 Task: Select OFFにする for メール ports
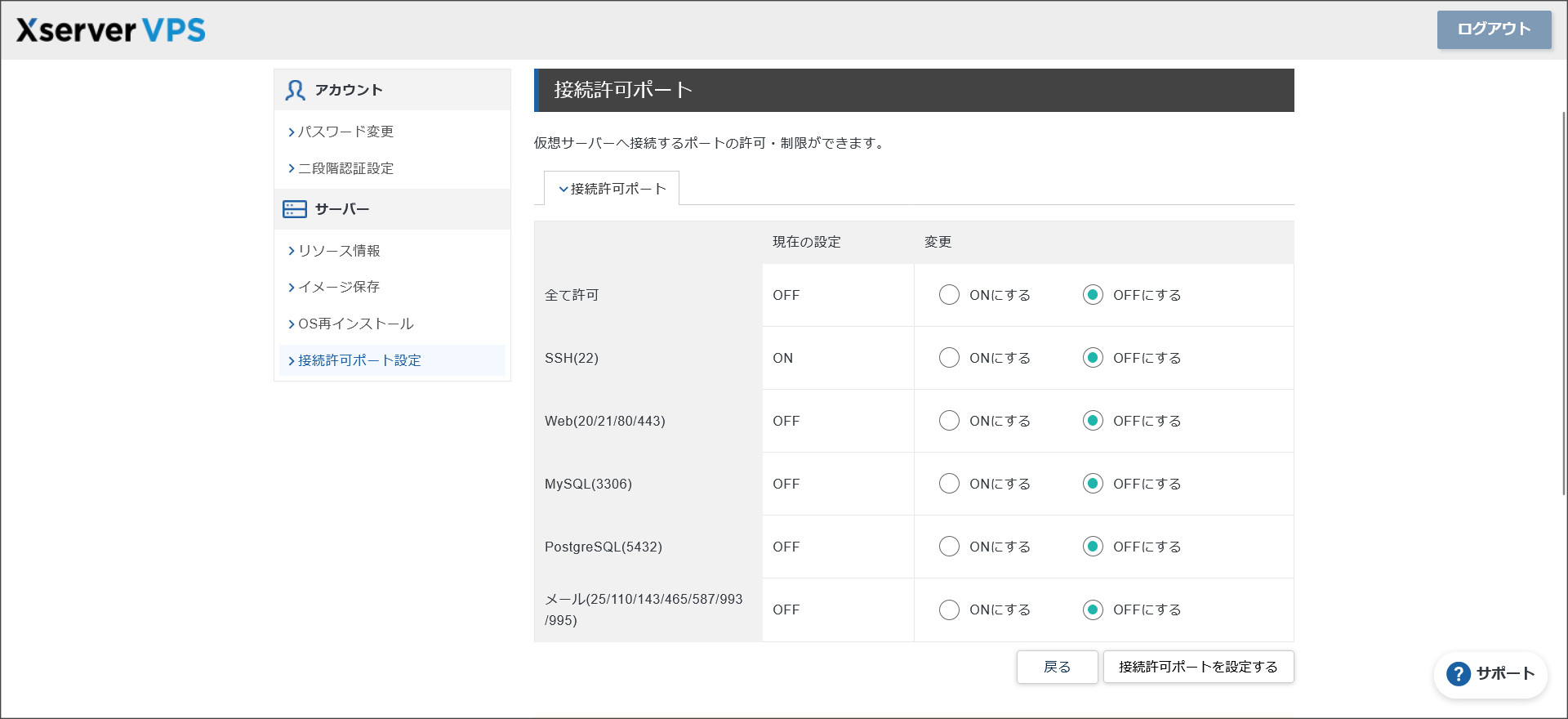click(1093, 610)
